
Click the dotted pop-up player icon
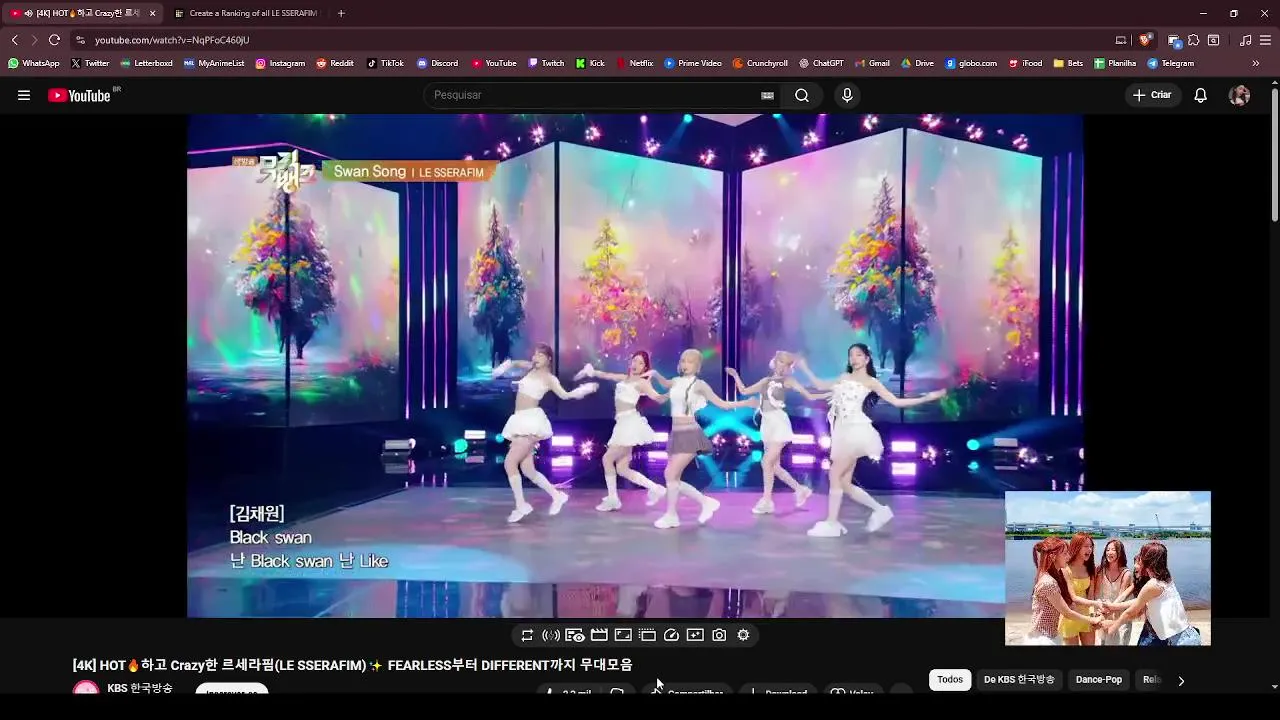(647, 635)
